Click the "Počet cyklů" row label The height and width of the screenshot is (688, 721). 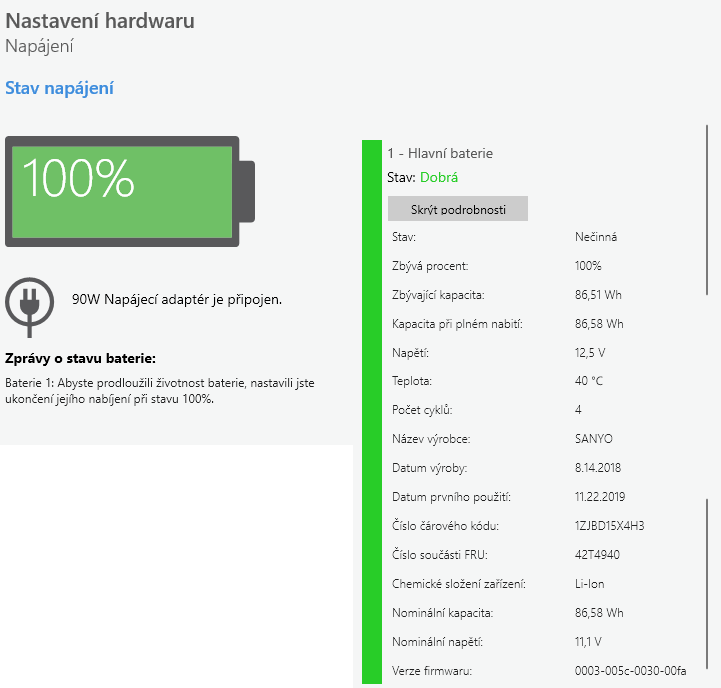[422, 410]
